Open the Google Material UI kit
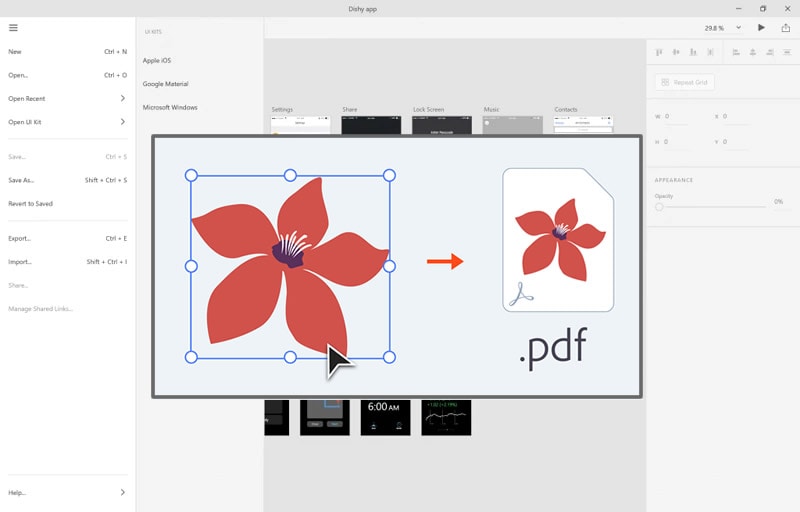This screenshot has width=800, height=512. tap(165, 84)
